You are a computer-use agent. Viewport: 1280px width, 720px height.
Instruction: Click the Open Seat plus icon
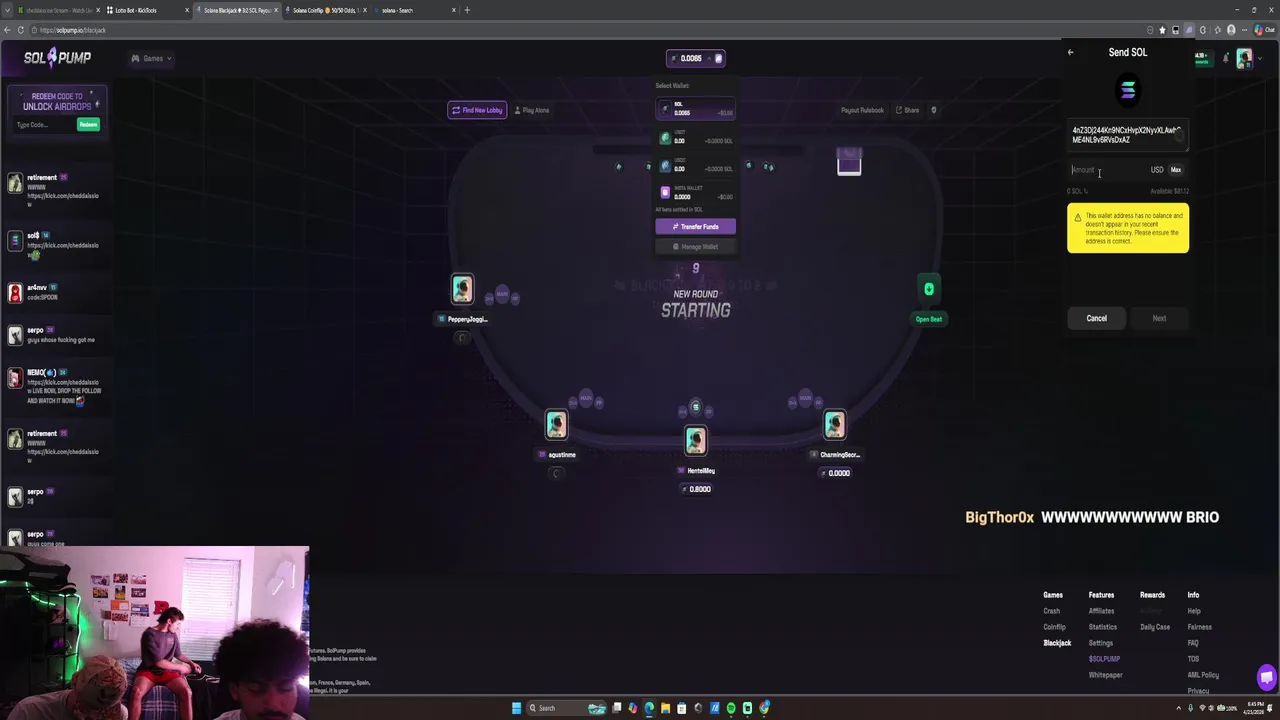coord(929,289)
